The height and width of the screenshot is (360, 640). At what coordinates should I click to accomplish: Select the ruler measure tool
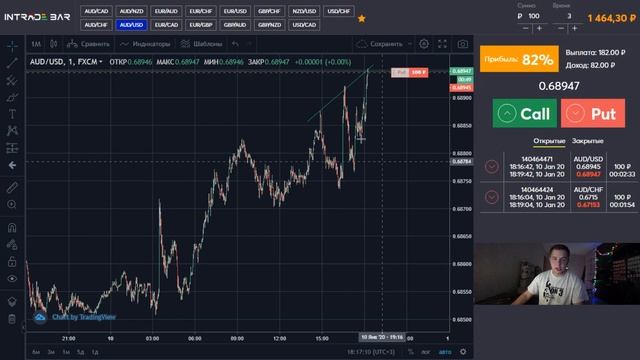pos(12,187)
